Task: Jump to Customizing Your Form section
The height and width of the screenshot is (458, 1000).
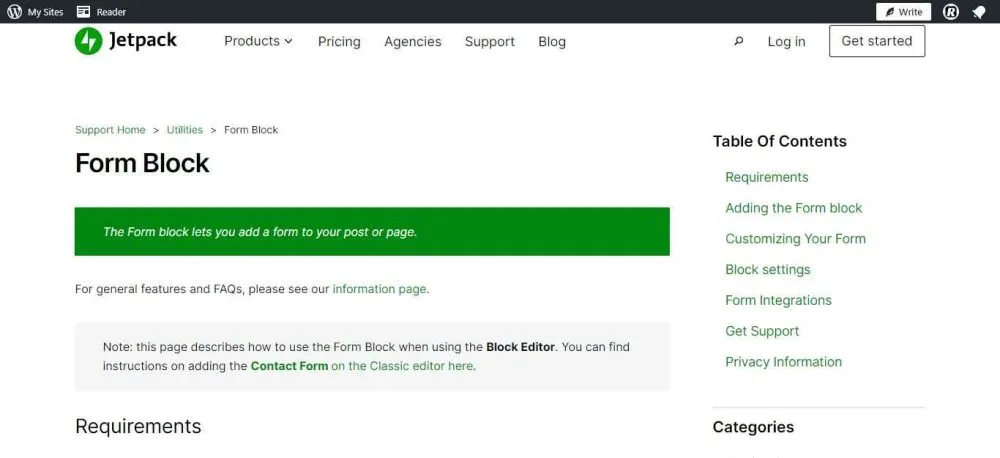Action: [795, 239]
